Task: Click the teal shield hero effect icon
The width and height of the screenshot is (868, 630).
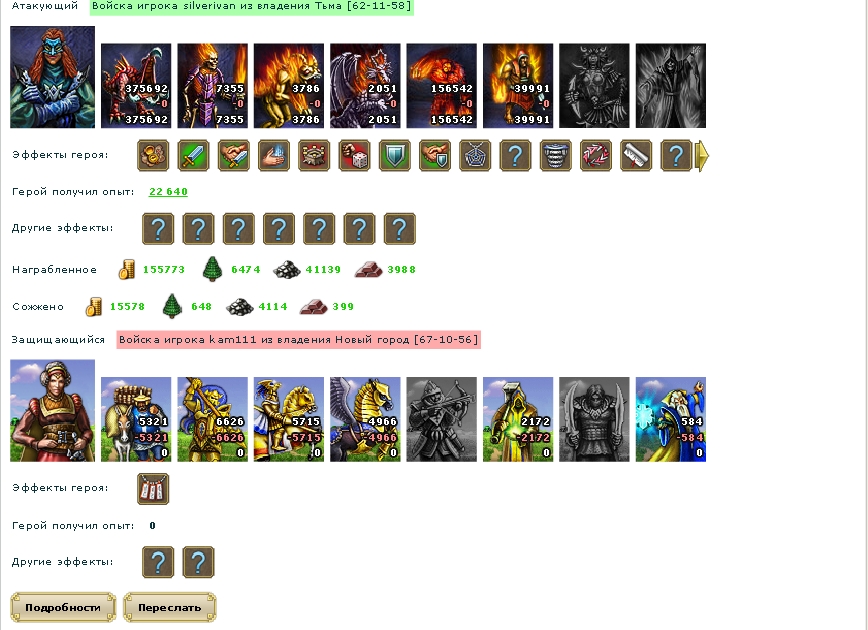Action: pyautogui.click(x=395, y=156)
